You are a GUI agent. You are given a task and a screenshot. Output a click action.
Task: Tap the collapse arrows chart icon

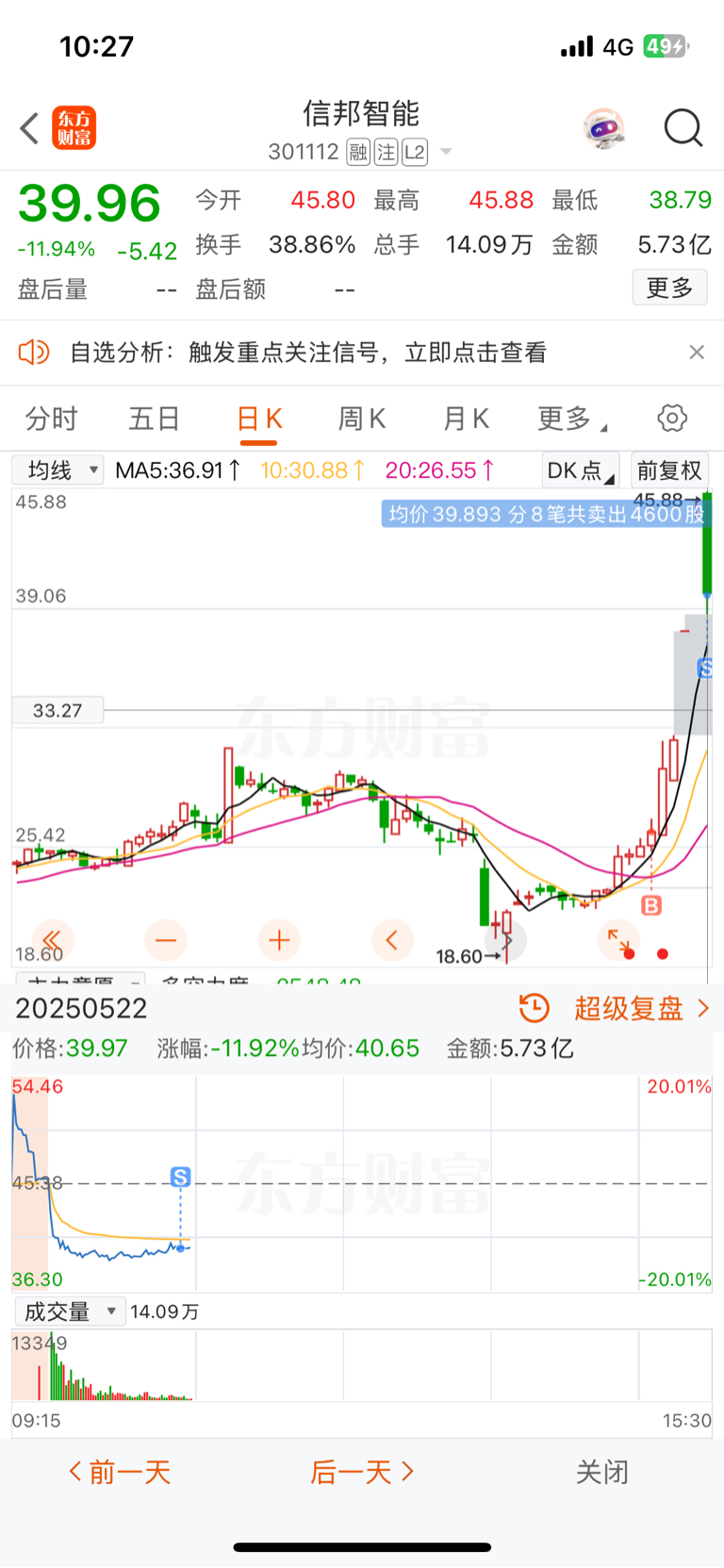(x=618, y=940)
